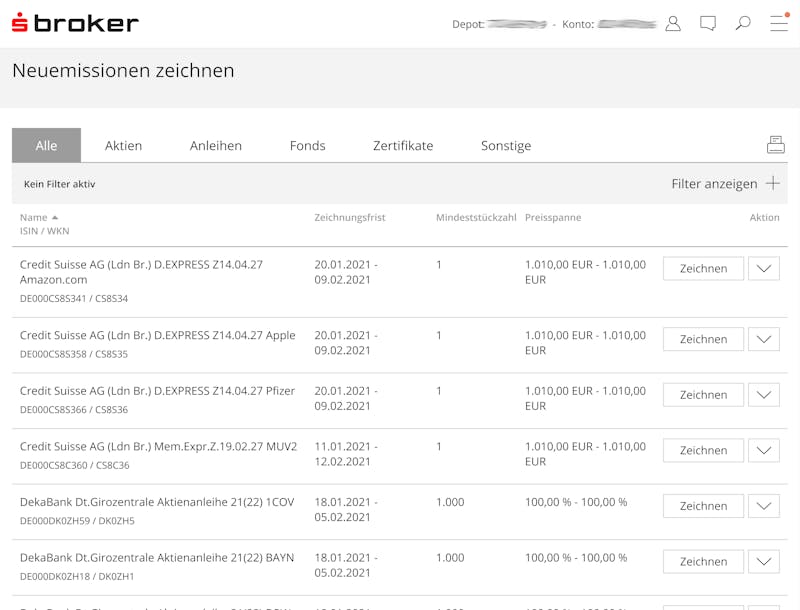800x610 pixels.
Task: Click Zeichnen for the D.EXPRESS Pfizer certificate
Action: (704, 395)
